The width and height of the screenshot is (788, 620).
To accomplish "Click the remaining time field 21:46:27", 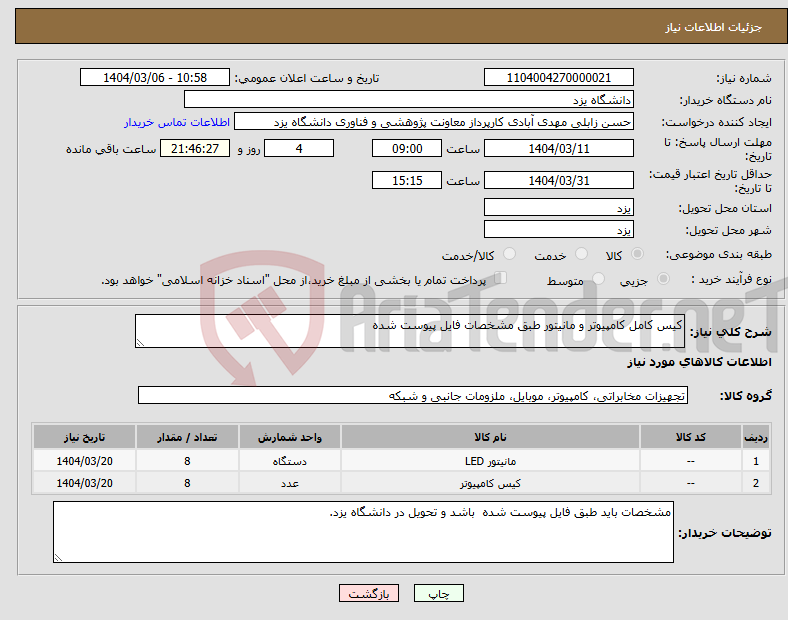I will pyautogui.click(x=195, y=148).
